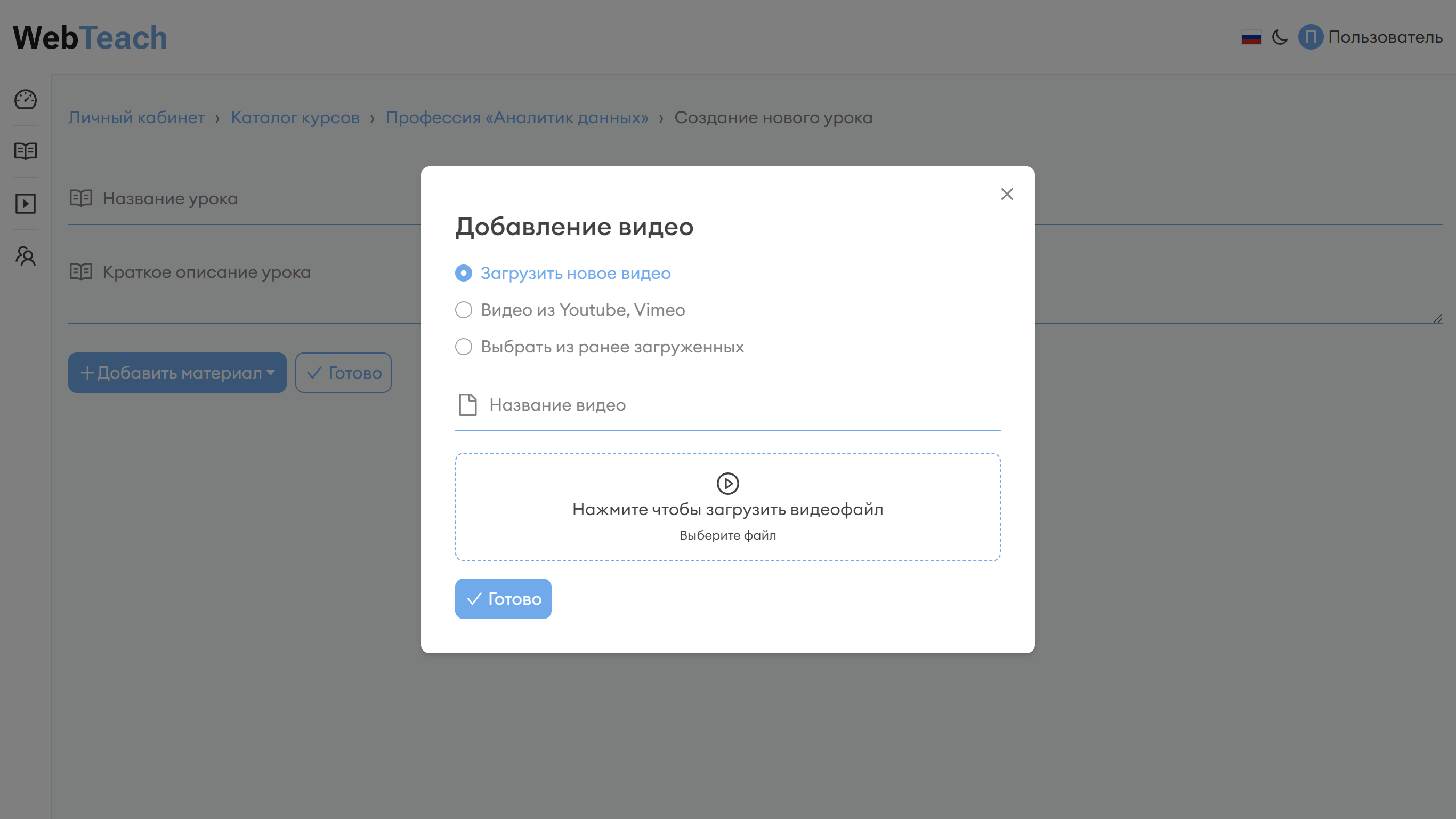Select «Загрузить новое видео» radio option

(464, 273)
